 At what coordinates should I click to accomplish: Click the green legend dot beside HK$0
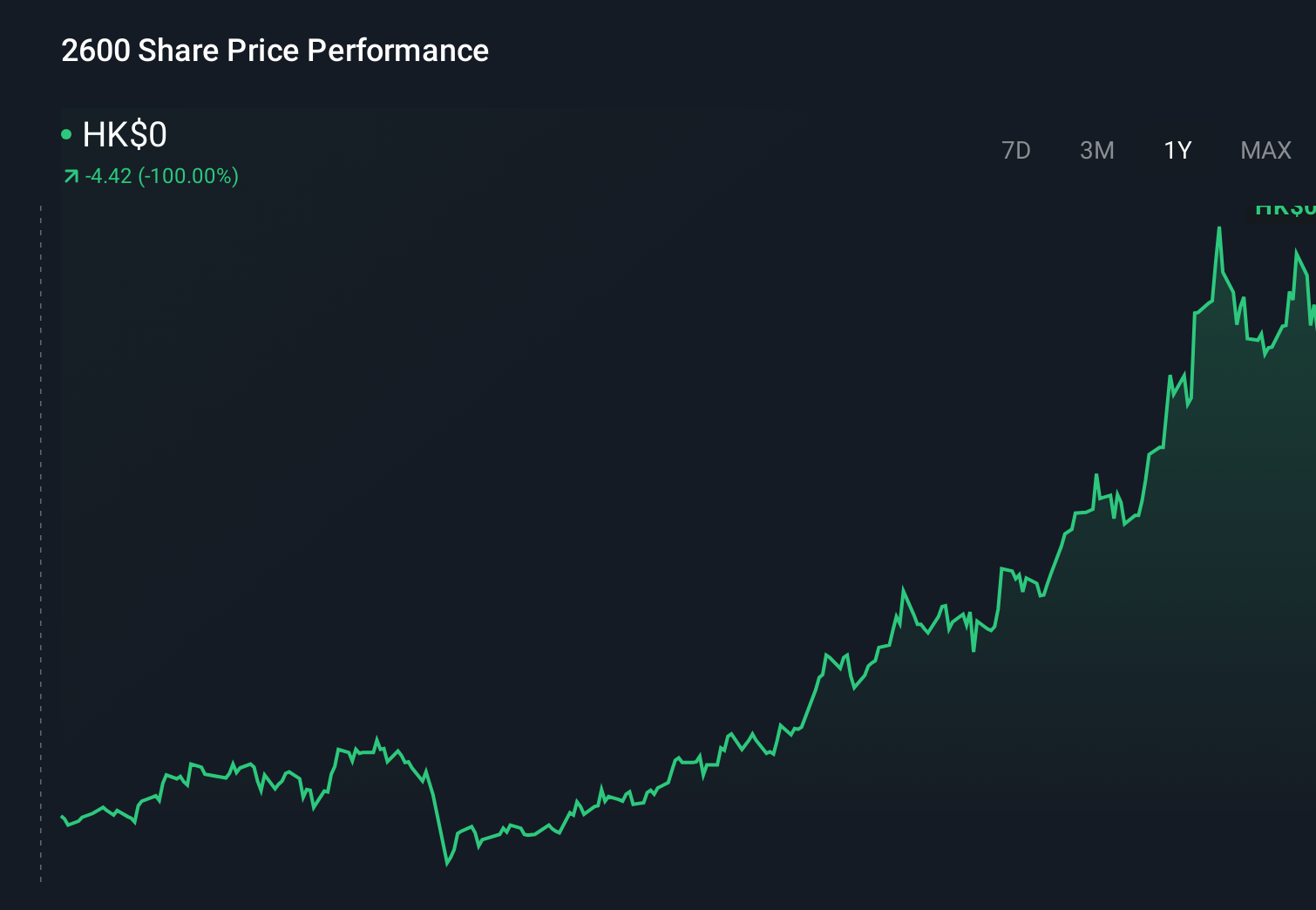65,132
